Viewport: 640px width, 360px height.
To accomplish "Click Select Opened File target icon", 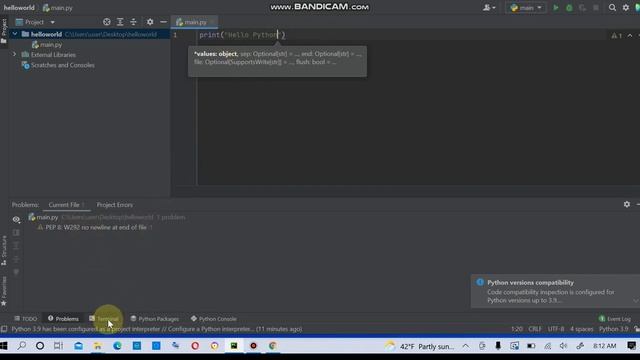I will click(107, 22).
